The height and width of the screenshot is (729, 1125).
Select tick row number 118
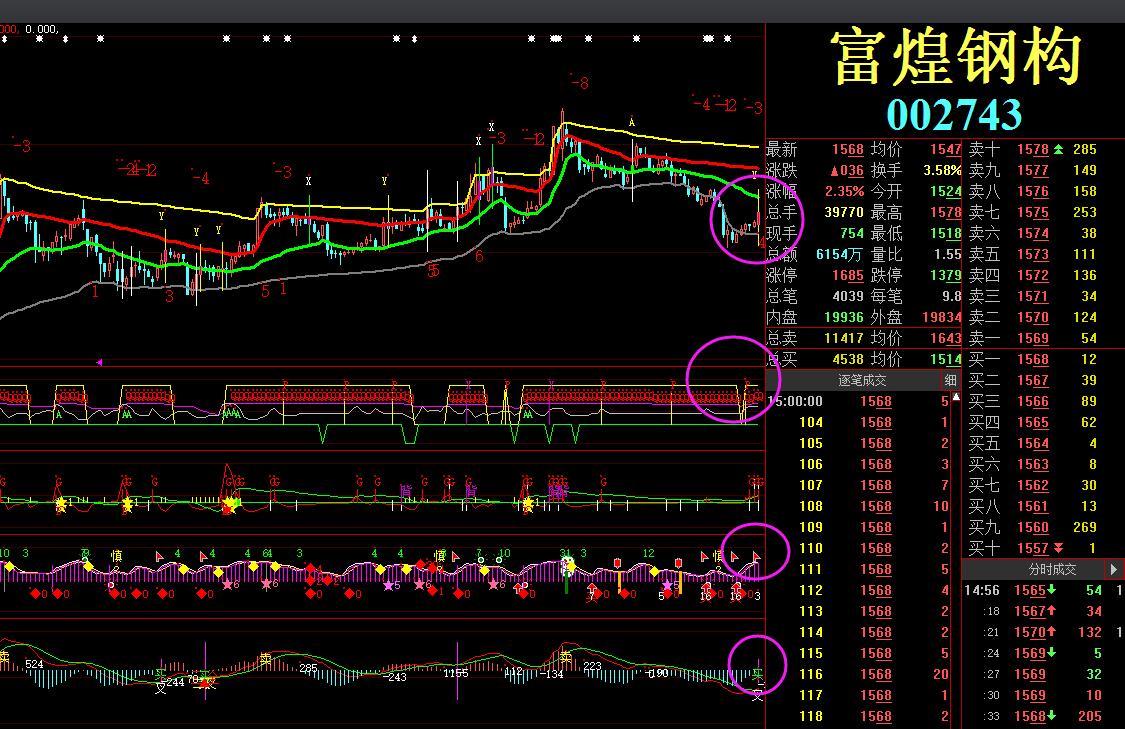pyautogui.click(x=811, y=716)
